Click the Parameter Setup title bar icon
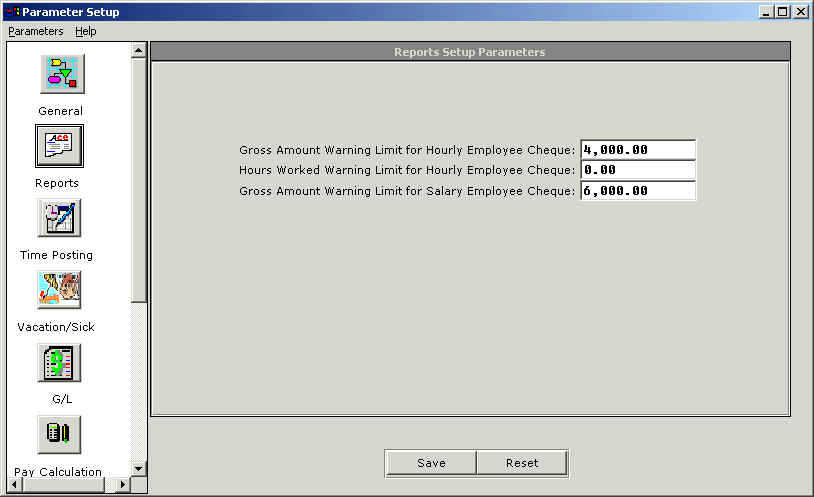Screen dimensions: 814x497 click(x=12, y=12)
